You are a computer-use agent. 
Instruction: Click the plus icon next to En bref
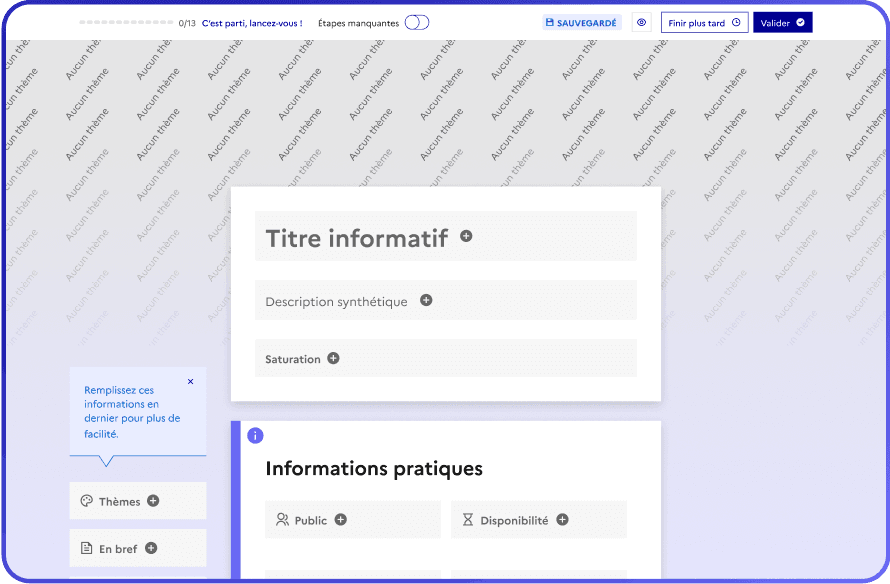point(151,548)
